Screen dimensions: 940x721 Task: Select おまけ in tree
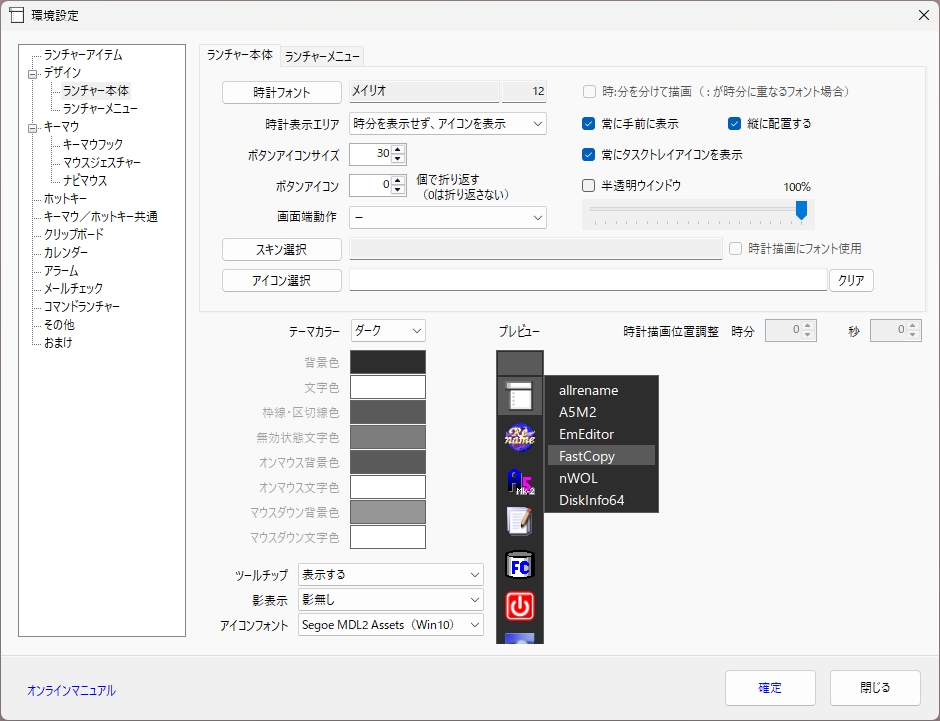(58, 343)
